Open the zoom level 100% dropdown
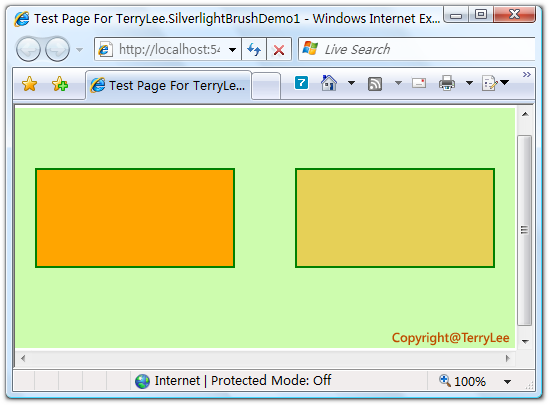The image size is (549, 405). point(507,382)
